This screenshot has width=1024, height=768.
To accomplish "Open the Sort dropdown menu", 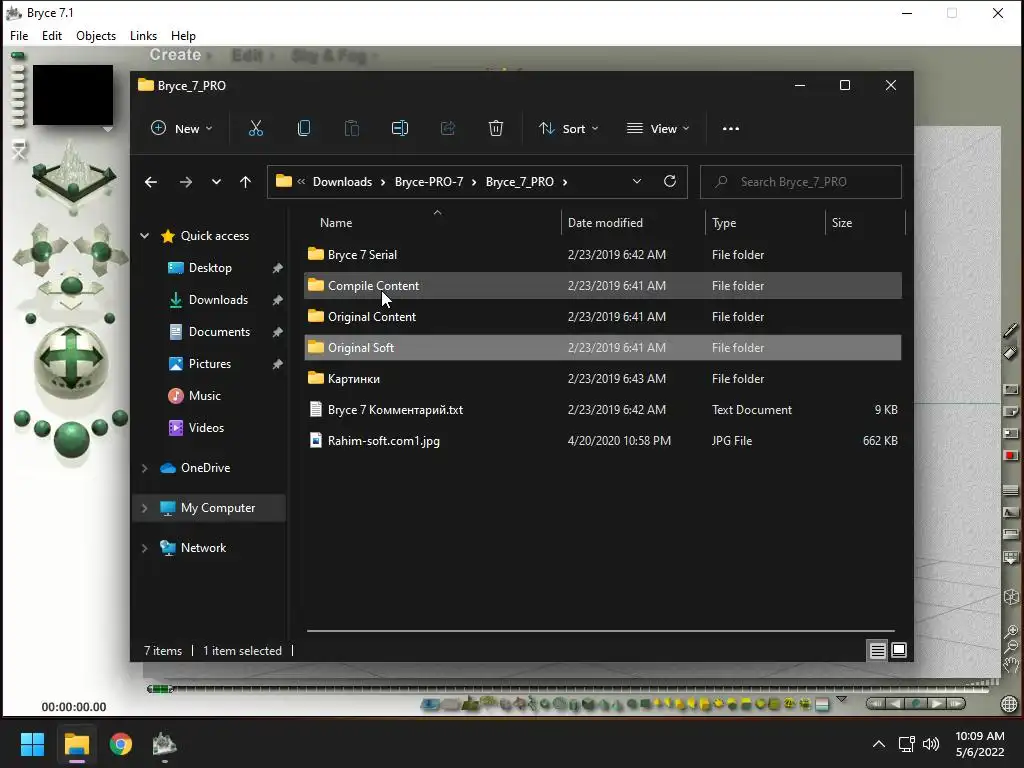I will 568,129.
